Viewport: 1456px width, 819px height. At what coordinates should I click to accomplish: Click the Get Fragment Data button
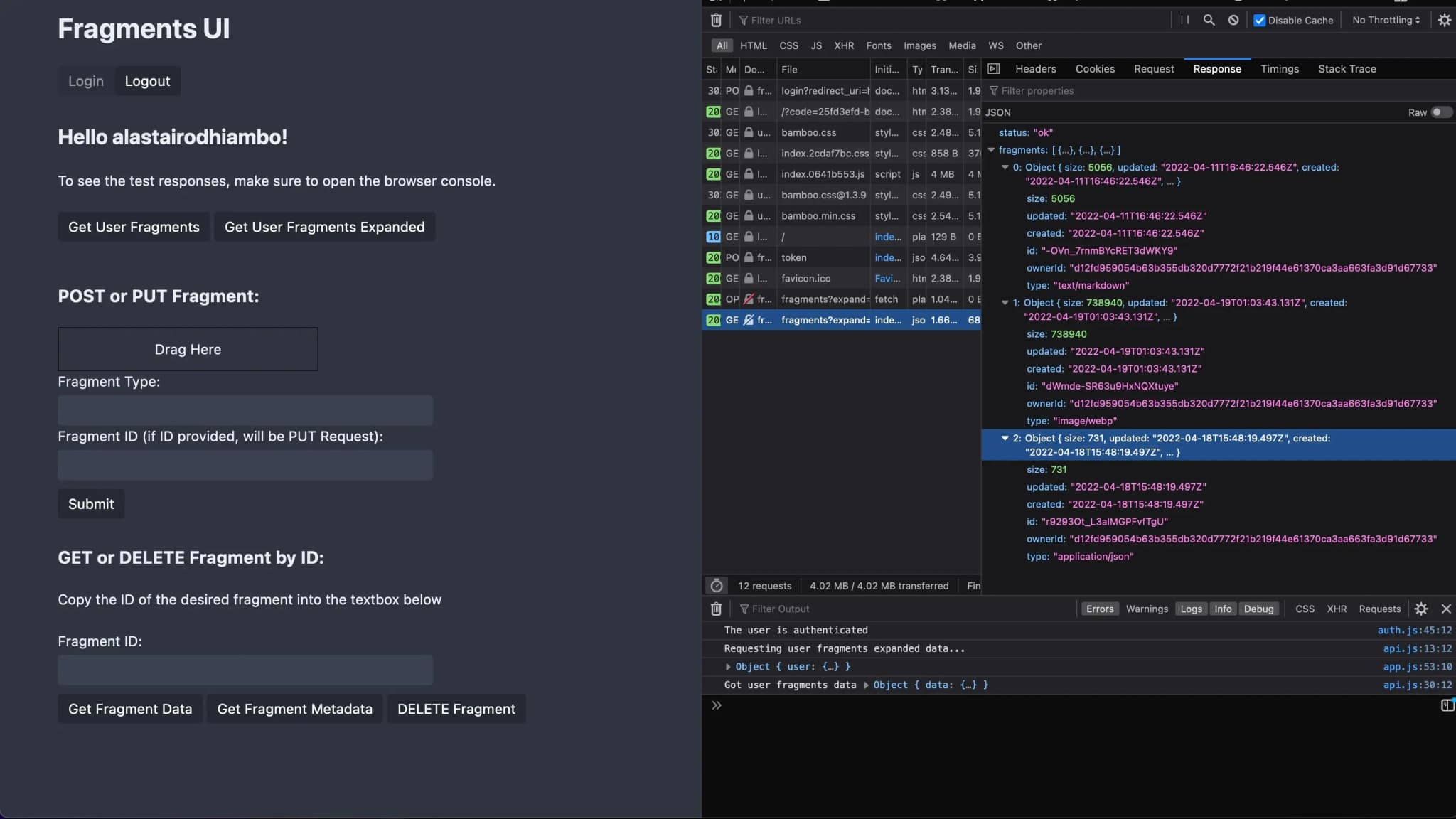(x=130, y=709)
